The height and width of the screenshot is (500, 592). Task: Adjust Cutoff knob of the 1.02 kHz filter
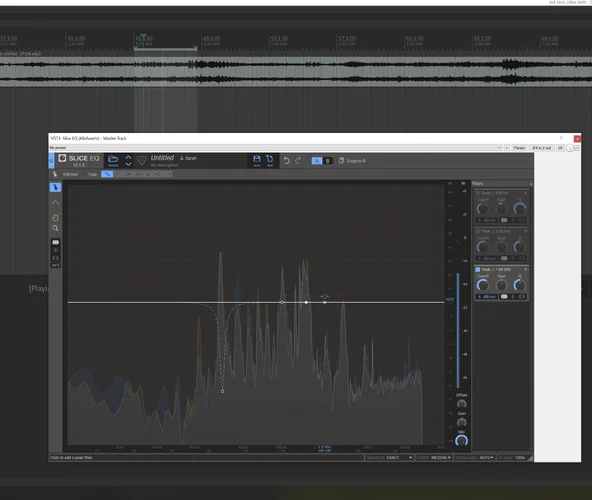tap(483, 247)
